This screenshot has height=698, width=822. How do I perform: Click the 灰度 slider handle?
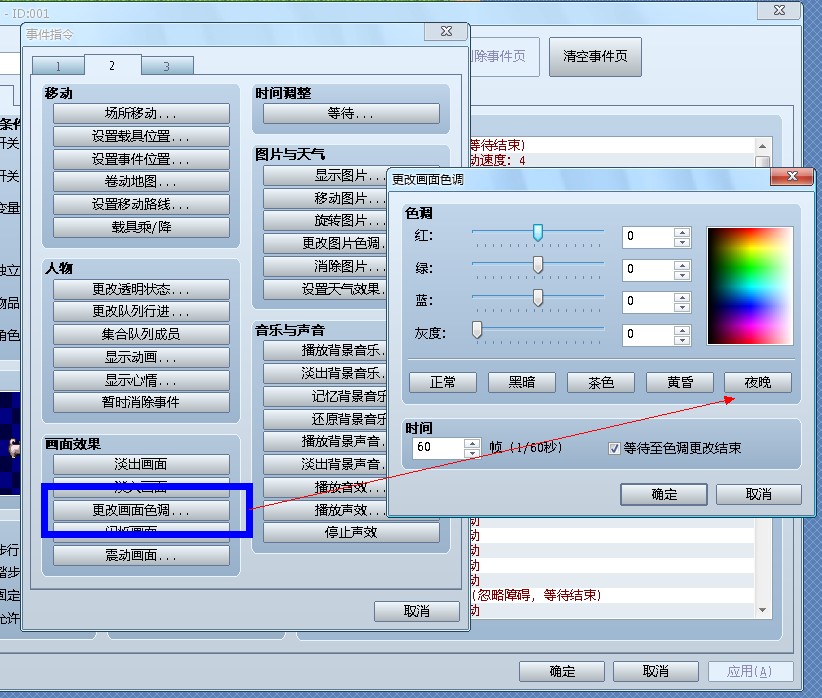(x=477, y=330)
